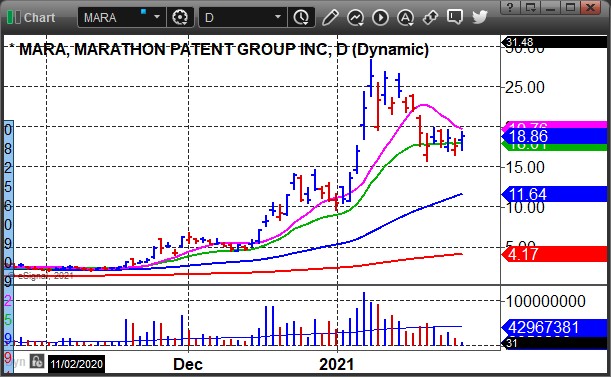The image size is (611, 377).
Task: Click the green Chart window icon
Action: 14,18
